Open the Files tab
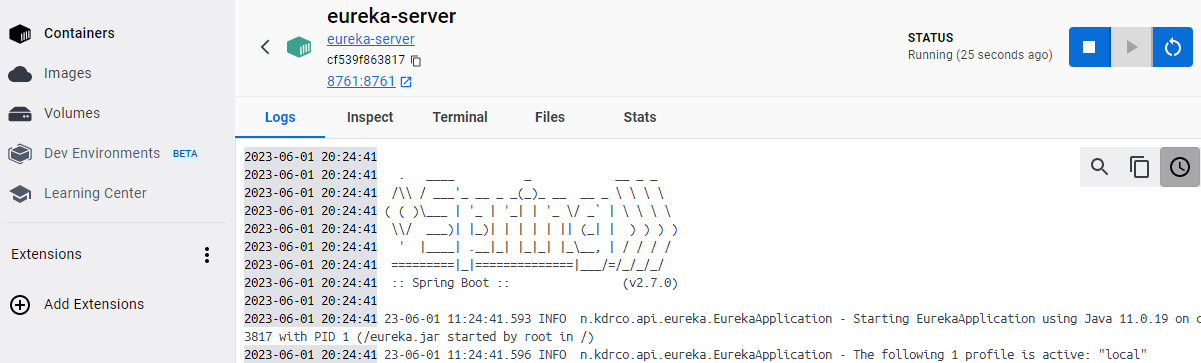The image size is (1201, 363). 550,117
